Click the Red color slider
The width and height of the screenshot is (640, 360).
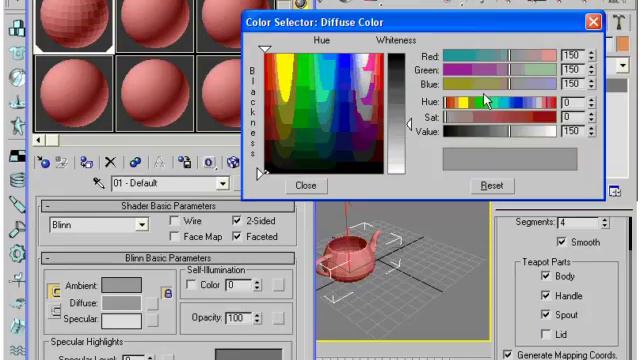pyautogui.click(x=500, y=56)
